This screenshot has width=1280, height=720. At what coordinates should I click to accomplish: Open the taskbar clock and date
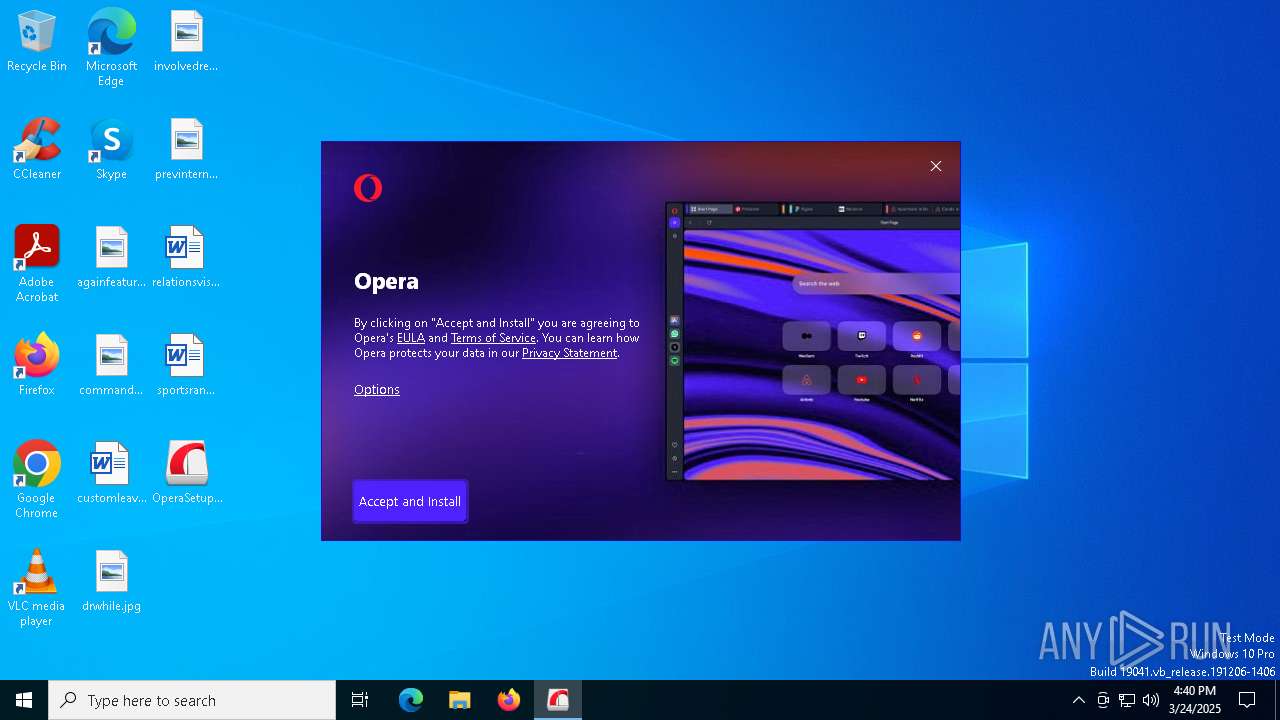tap(1195, 700)
